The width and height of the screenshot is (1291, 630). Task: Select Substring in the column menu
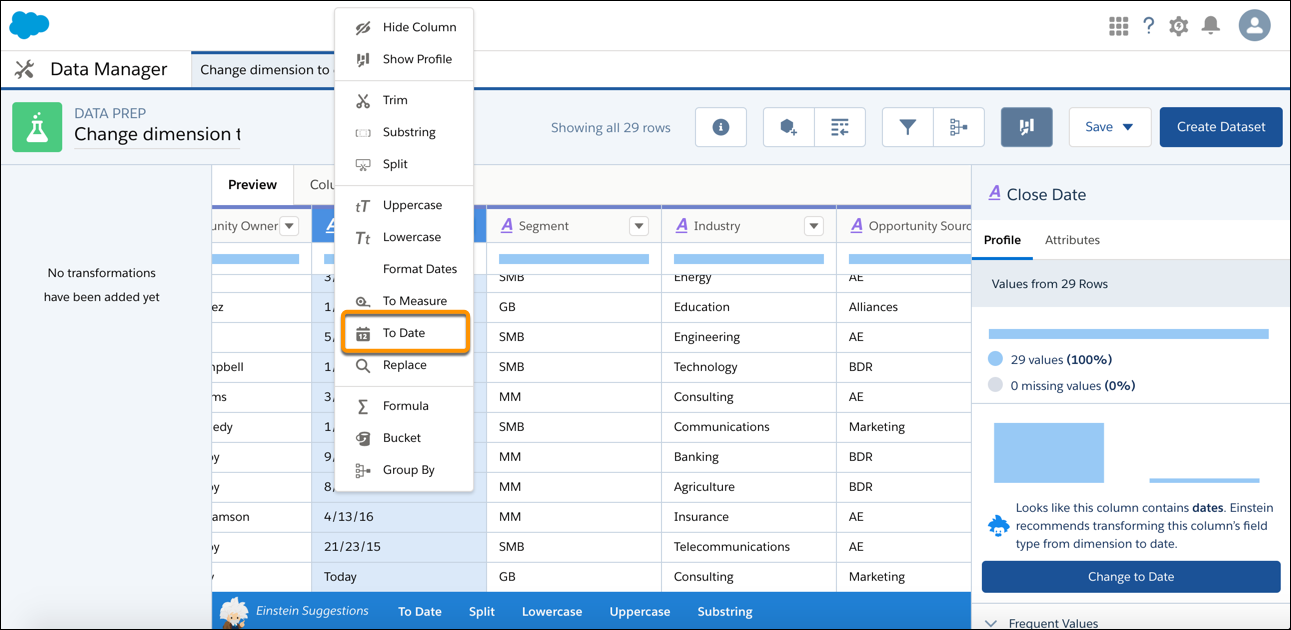[x=404, y=132]
